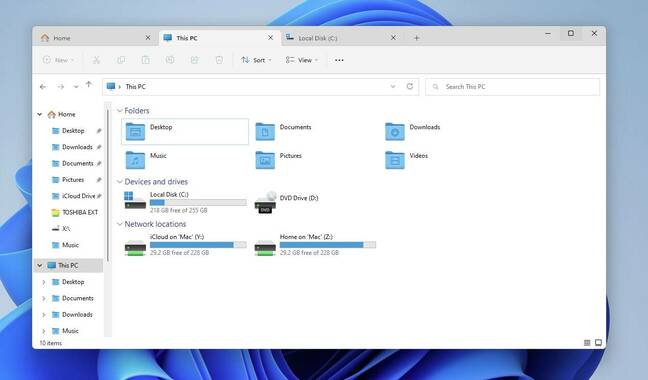
Task: Expand Music under This PC in sidebar
Action: coord(44,331)
